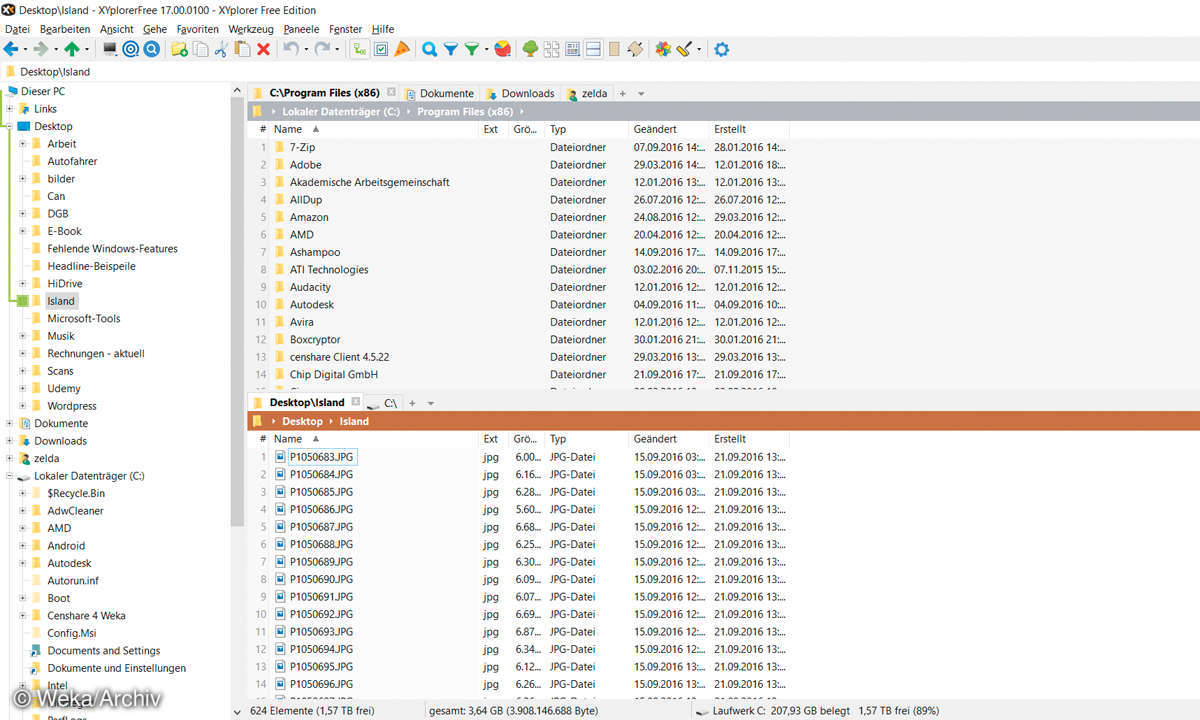Go forward with the gray arrow
Image resolution: width=1200 pixels, height=720 pixels.
[x=41, y=49]
